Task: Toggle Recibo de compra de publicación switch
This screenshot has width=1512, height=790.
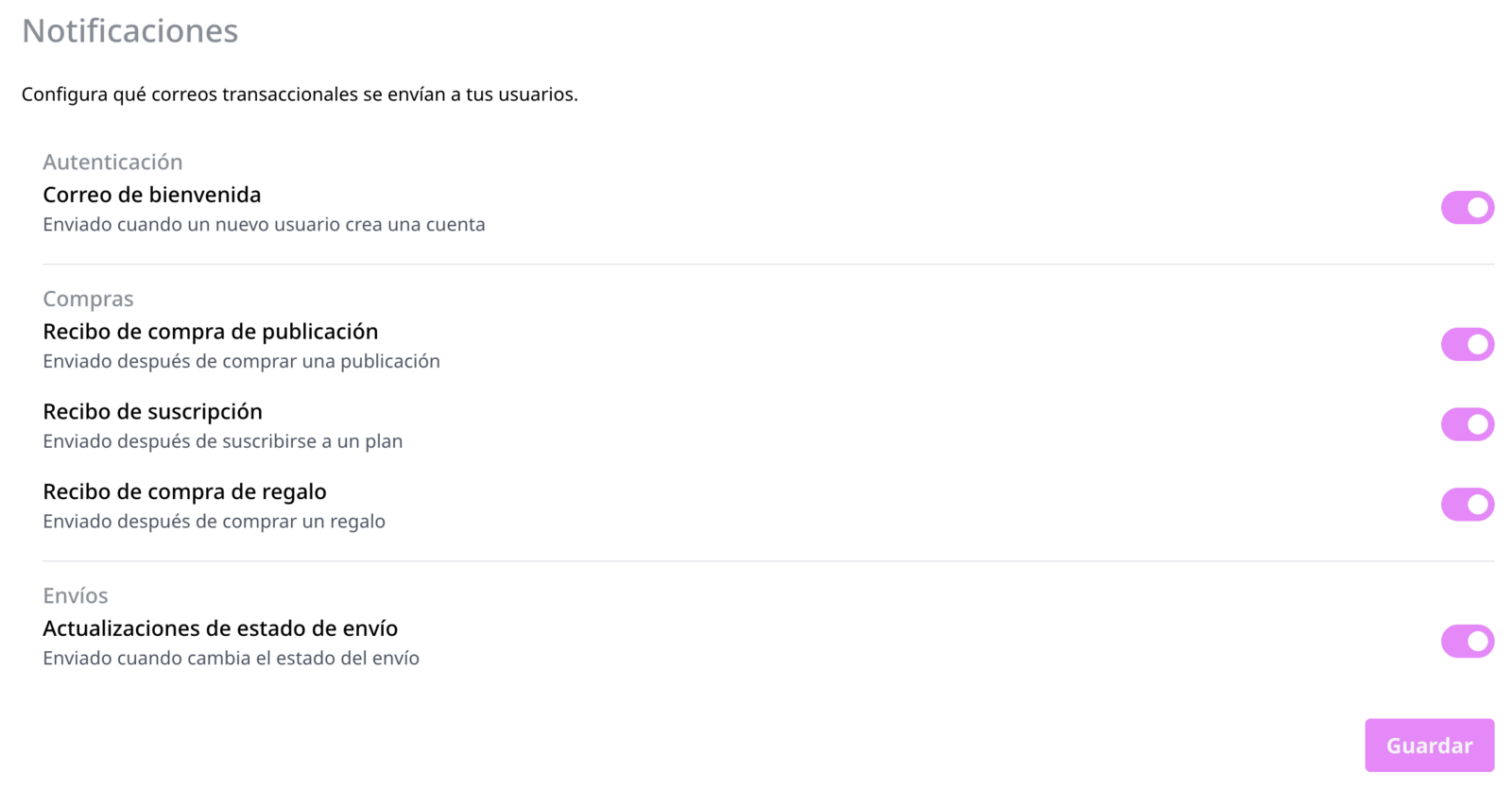Action: (1467, 345)
